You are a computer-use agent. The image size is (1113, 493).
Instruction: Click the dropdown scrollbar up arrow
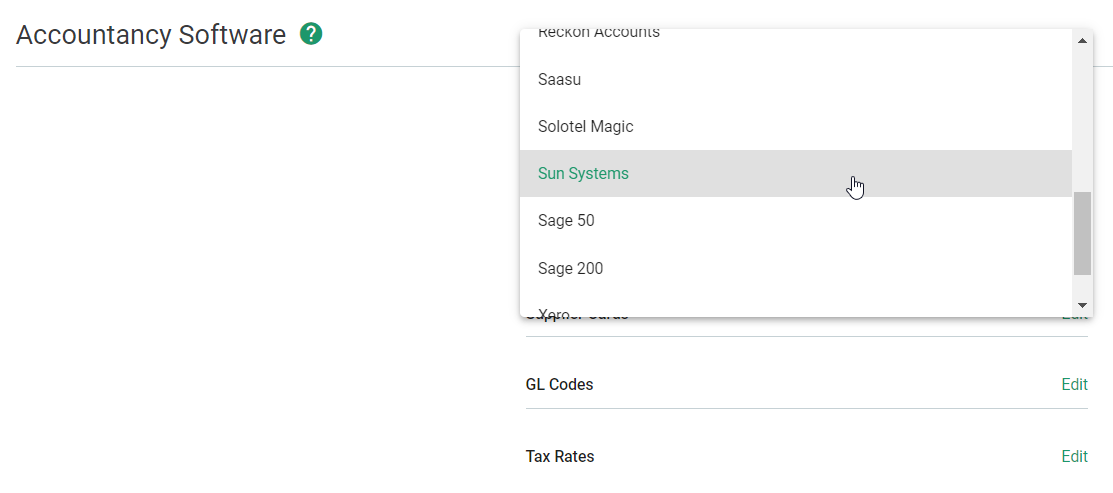point(1081,41)
